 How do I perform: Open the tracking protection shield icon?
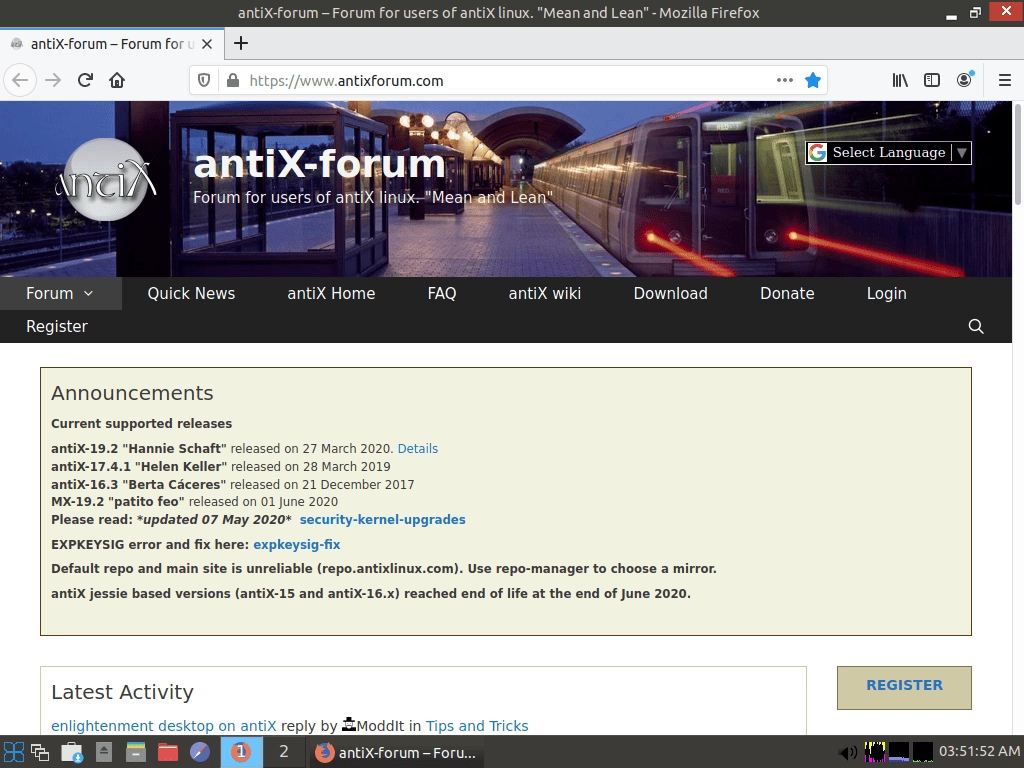204,80
